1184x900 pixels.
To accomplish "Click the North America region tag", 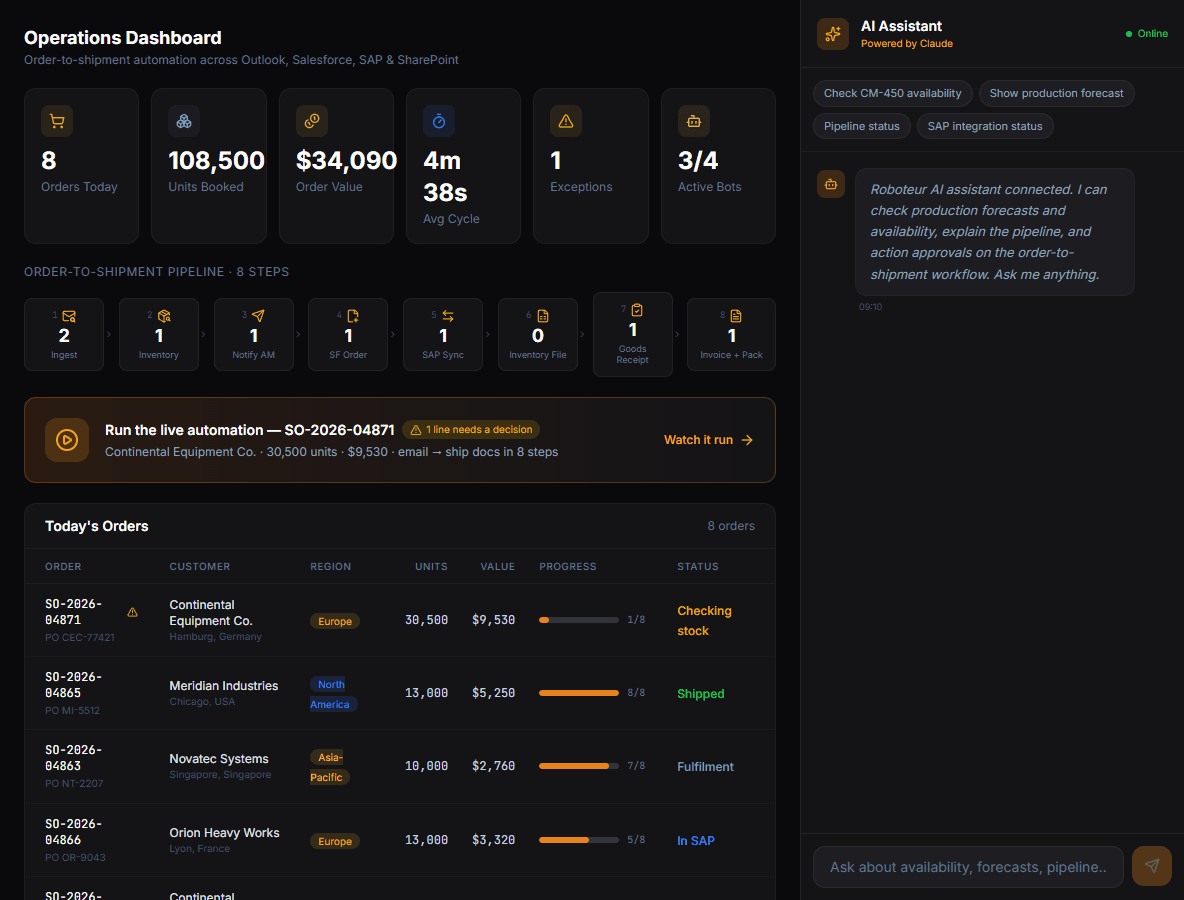I will tap(332, 695).
